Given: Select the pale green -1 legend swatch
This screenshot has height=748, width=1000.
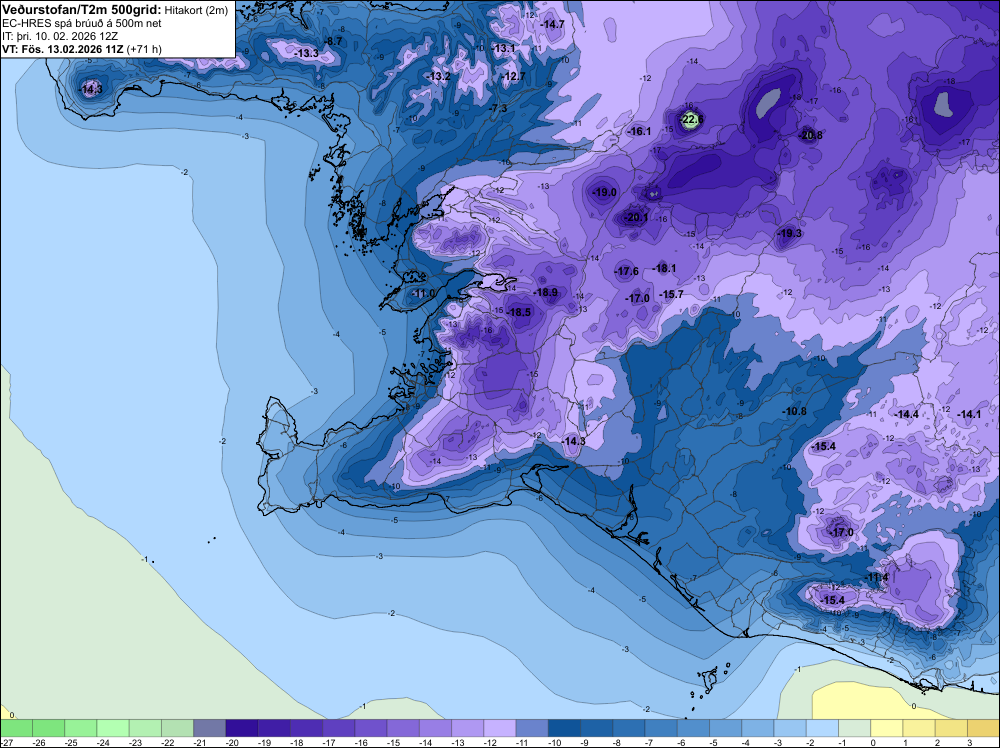Looking at the screenshot, I should [855, 728].
